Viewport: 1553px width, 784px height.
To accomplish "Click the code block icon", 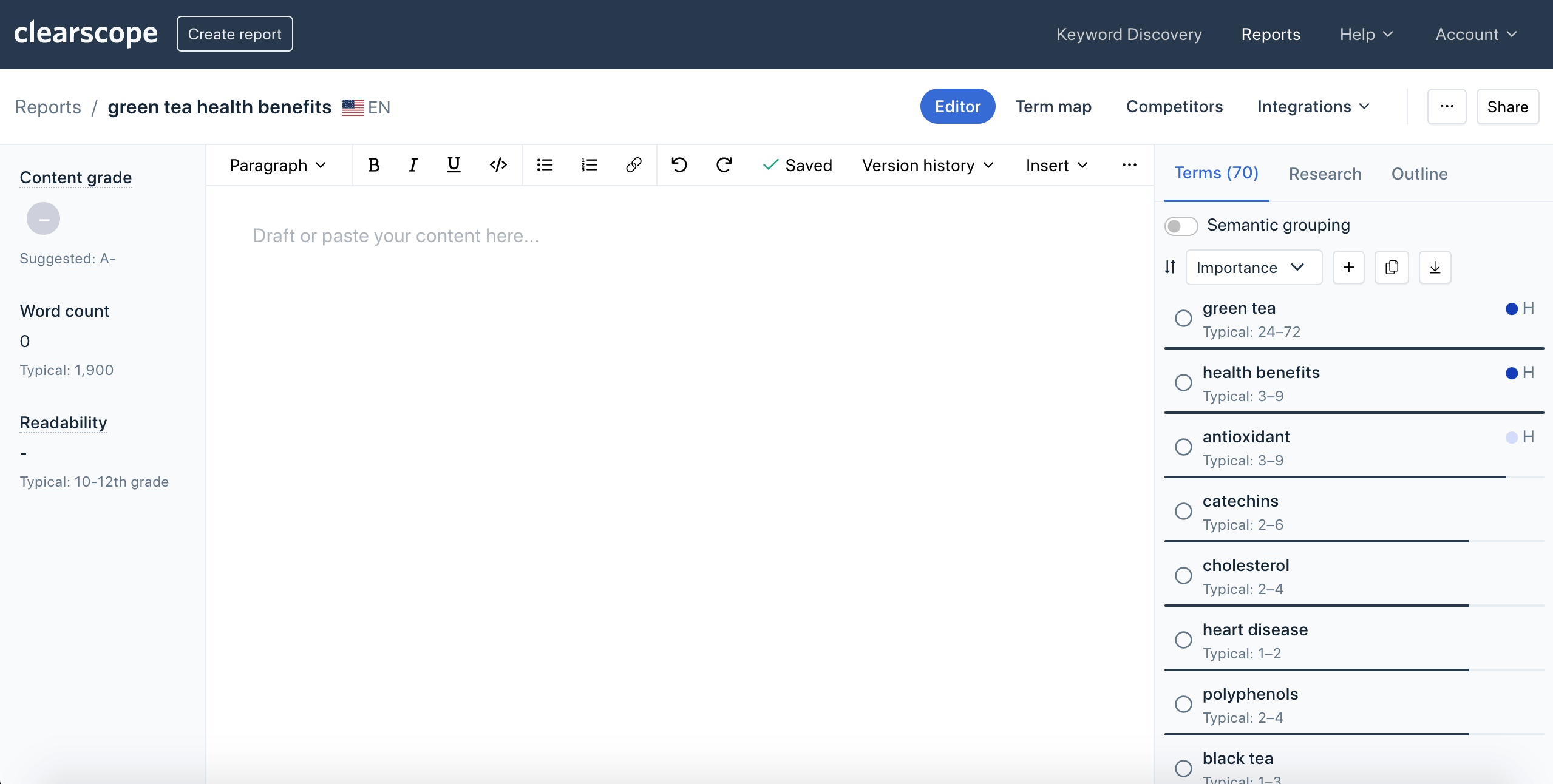I will (498, 165).
